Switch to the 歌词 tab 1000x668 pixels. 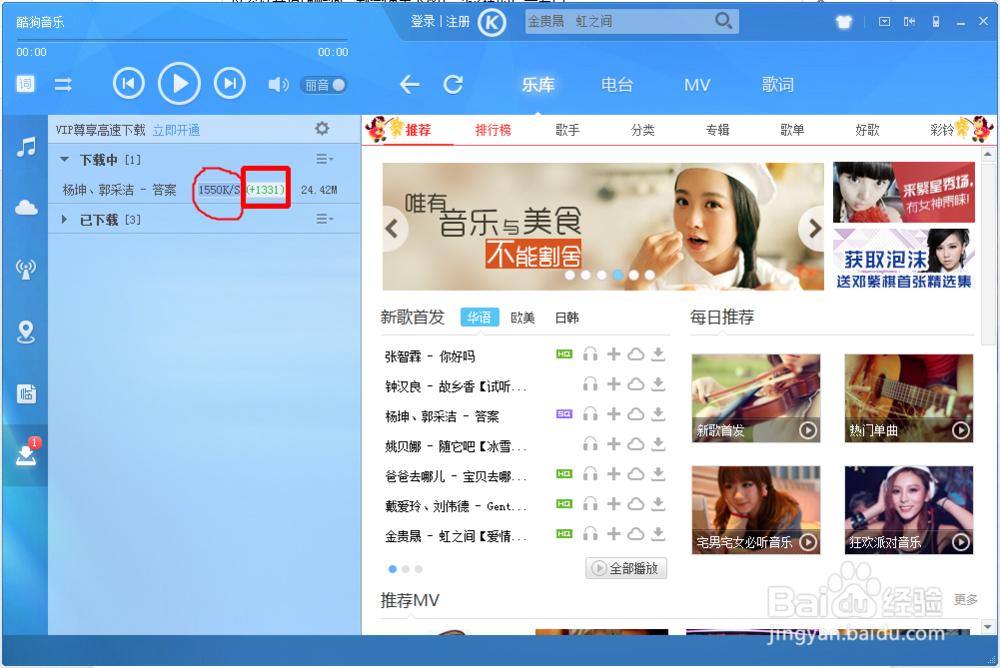click(777, 85)
